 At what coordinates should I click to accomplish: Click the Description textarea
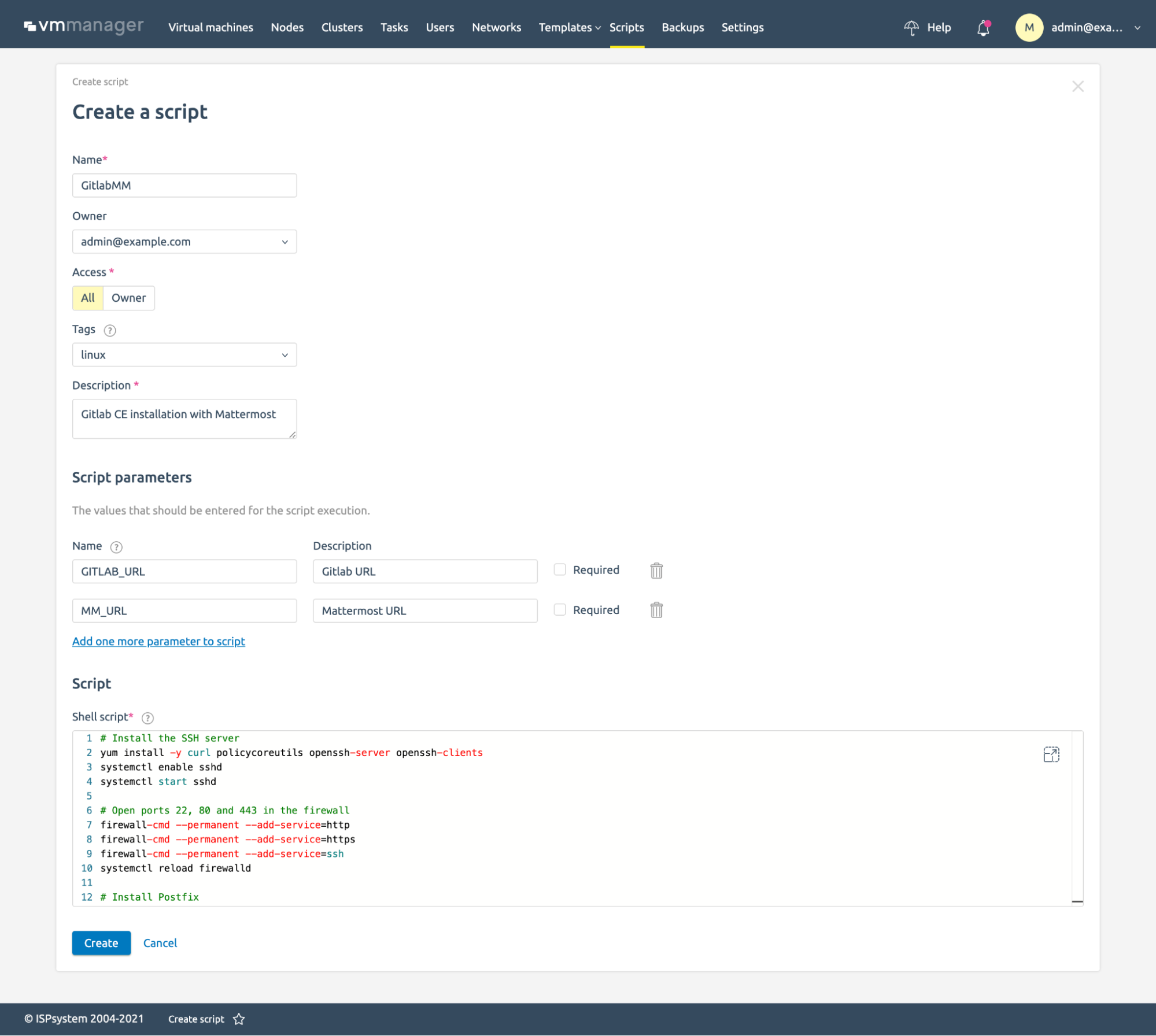pos(184,419)
